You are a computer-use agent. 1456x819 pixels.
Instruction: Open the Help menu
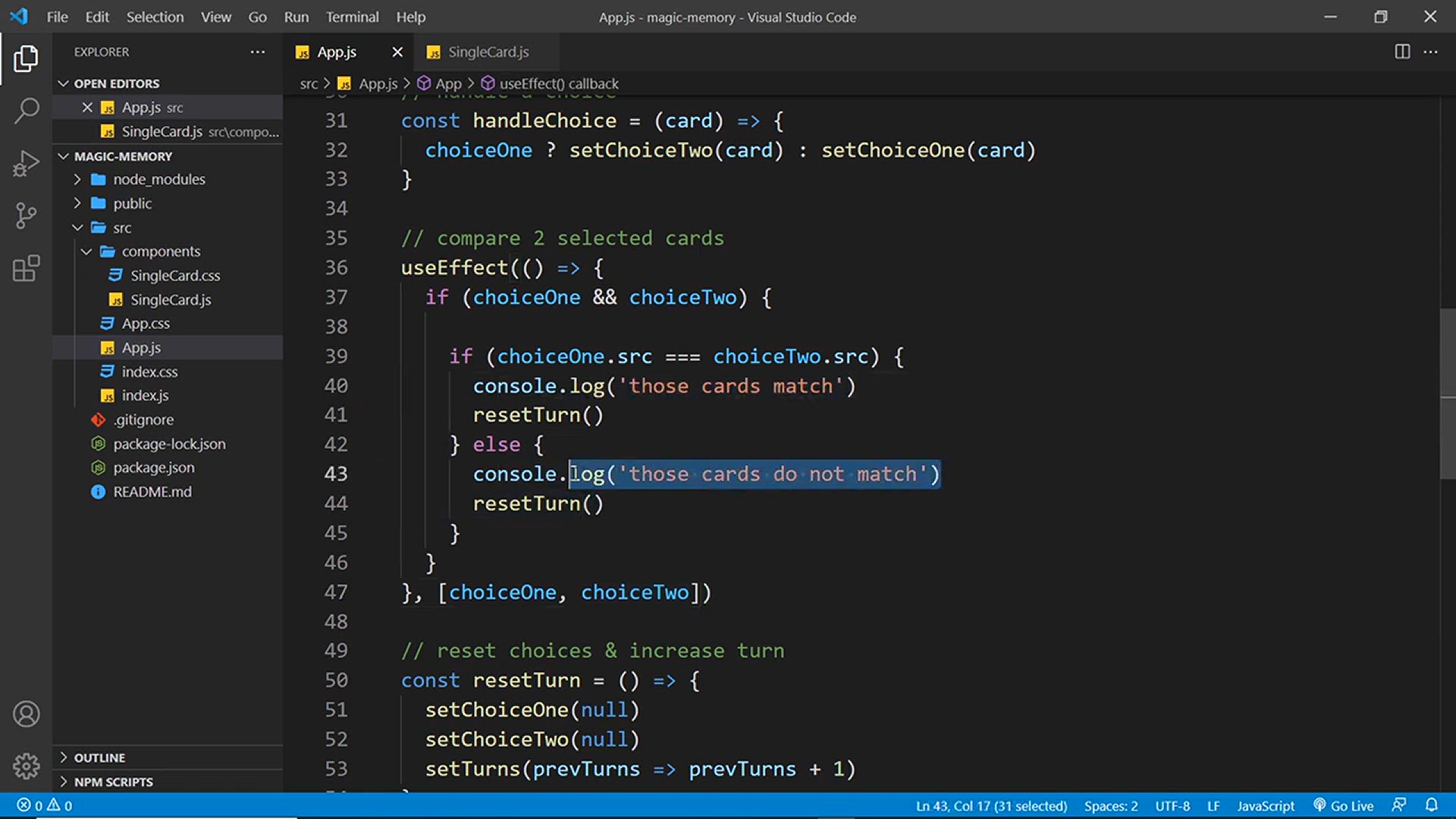tap(410, 17)
